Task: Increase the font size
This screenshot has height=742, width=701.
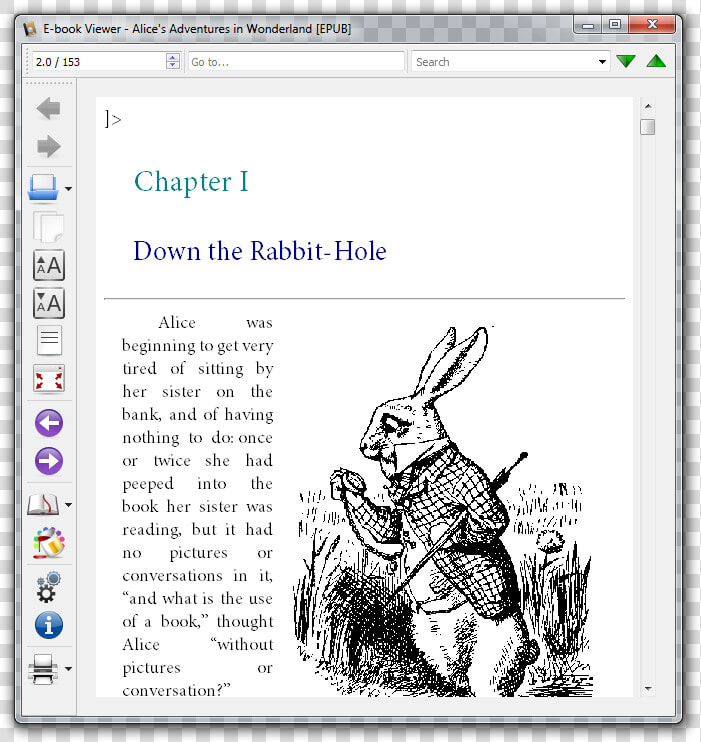Action: [49, 265]
